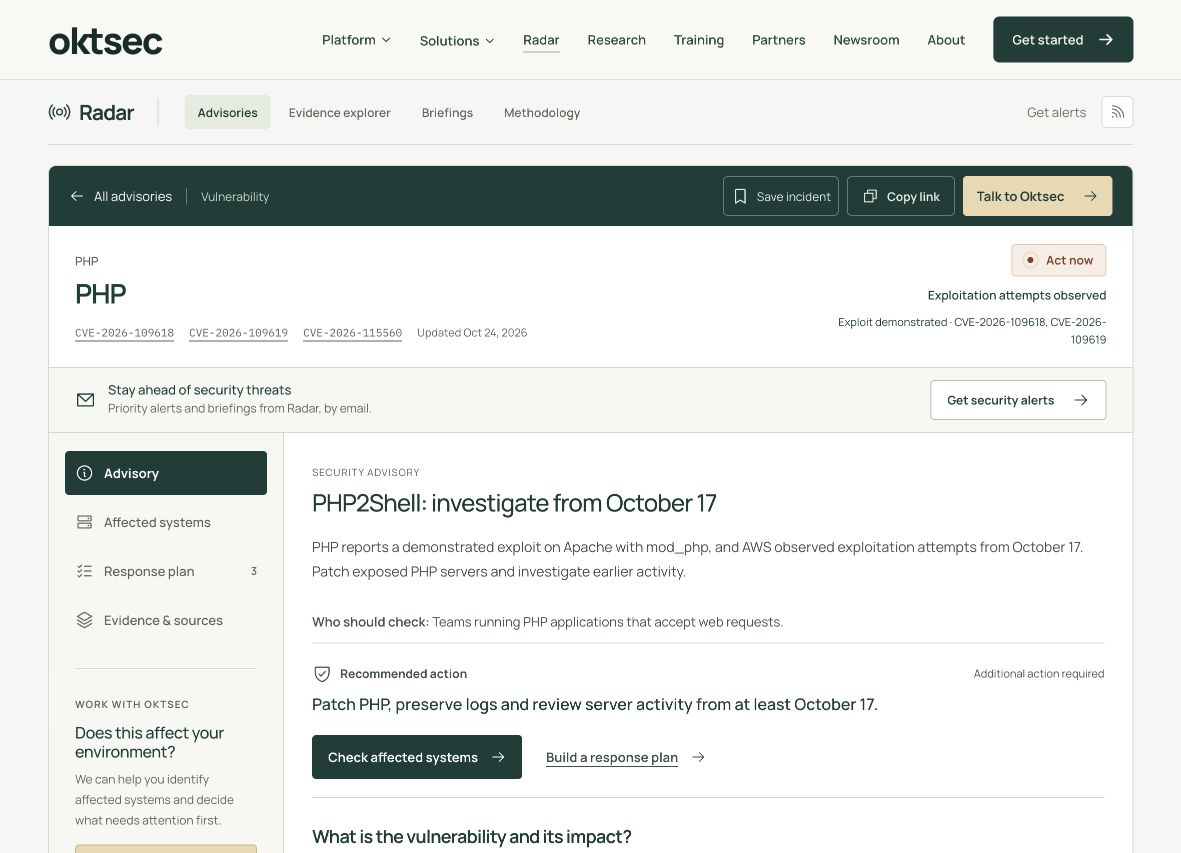Click the arrow inside Get started button

(x=1106, y=39)
